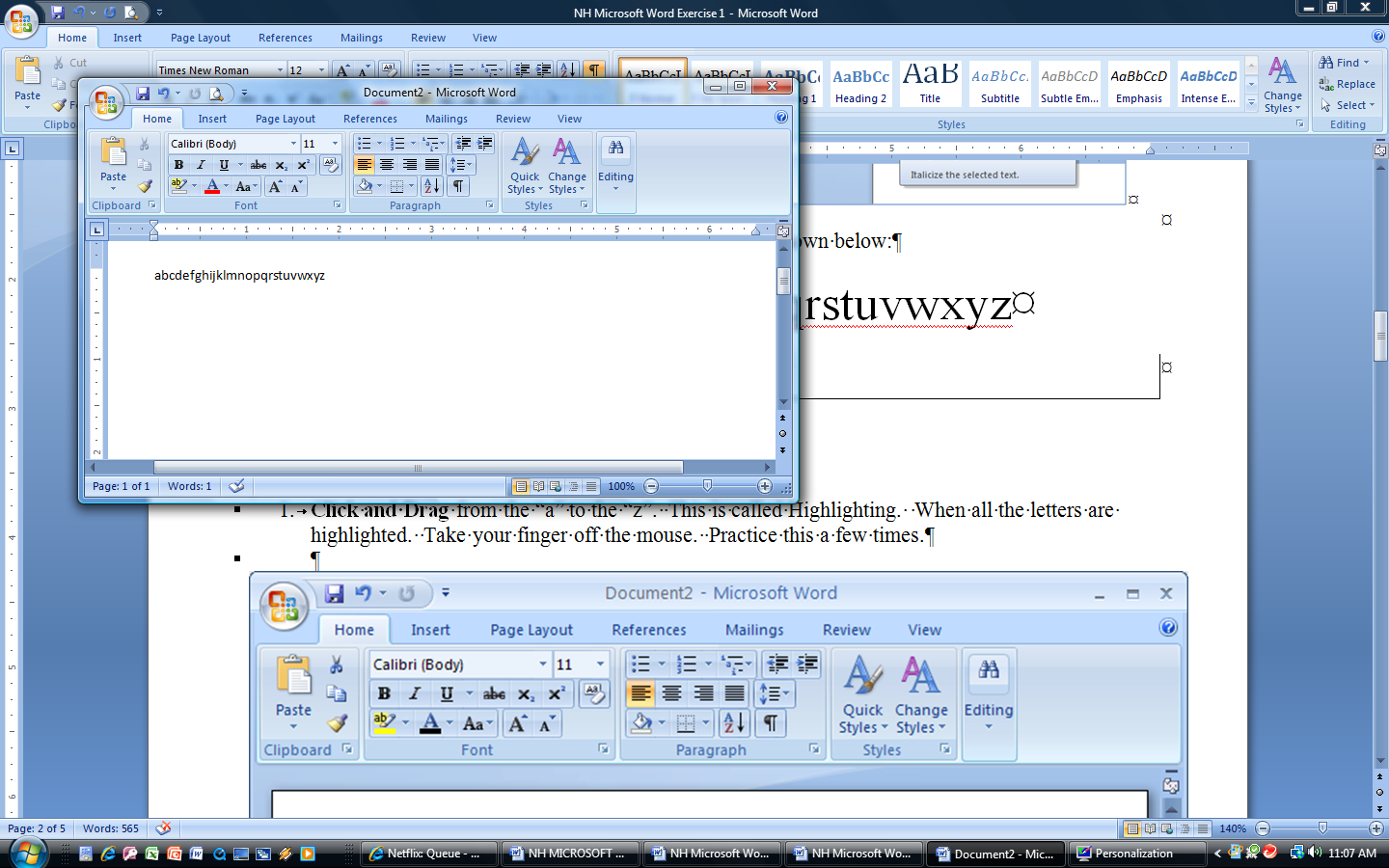Open Times New Roman font dropdown
Viewport: 1389px width, 868px height.
[280, 70]
